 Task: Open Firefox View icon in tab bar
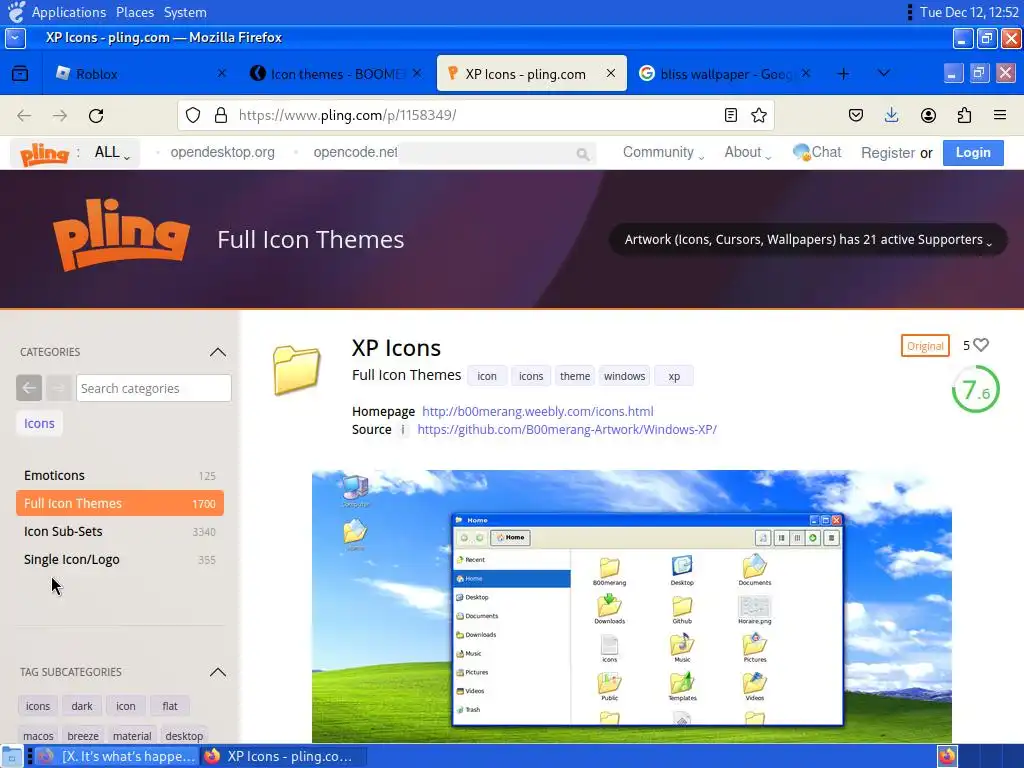20,74
